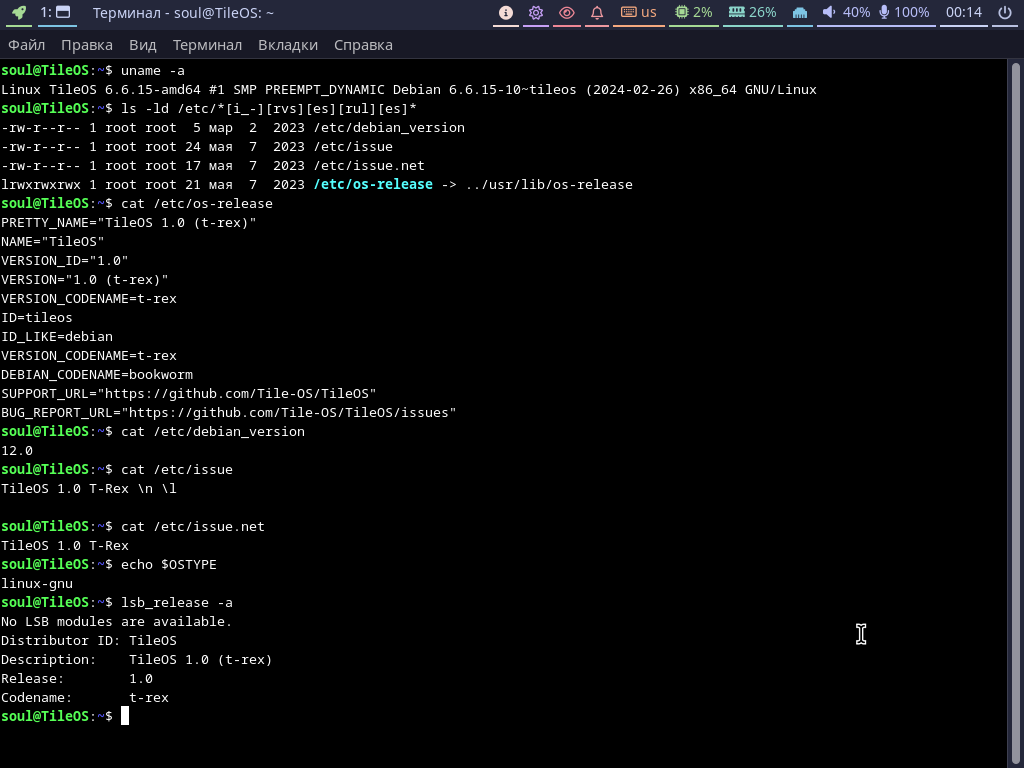Click the '/etc/issue.net' listing row
The height and width of the screenshot is (768, 1024).
tap(213, 165)
